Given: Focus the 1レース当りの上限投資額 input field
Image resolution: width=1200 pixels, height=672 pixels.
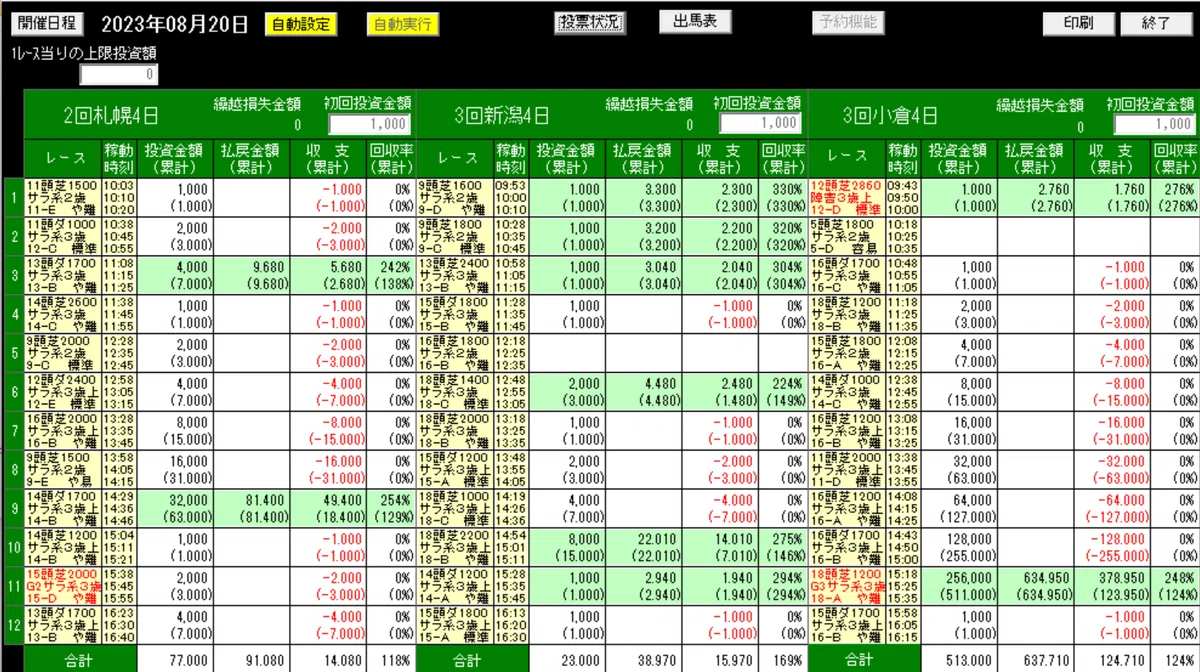Looking at the screenshot, I should [x=119, y=74].
